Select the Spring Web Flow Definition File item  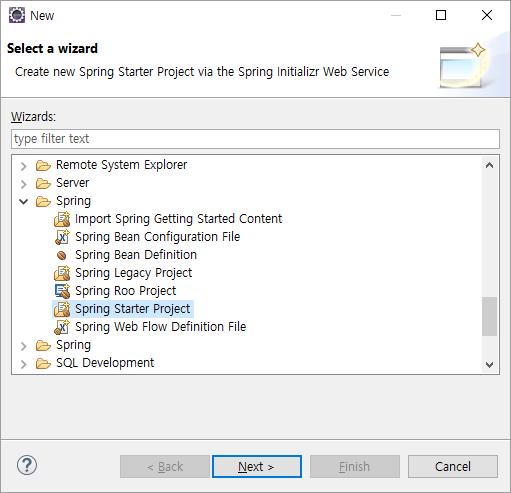pos(160,327)
